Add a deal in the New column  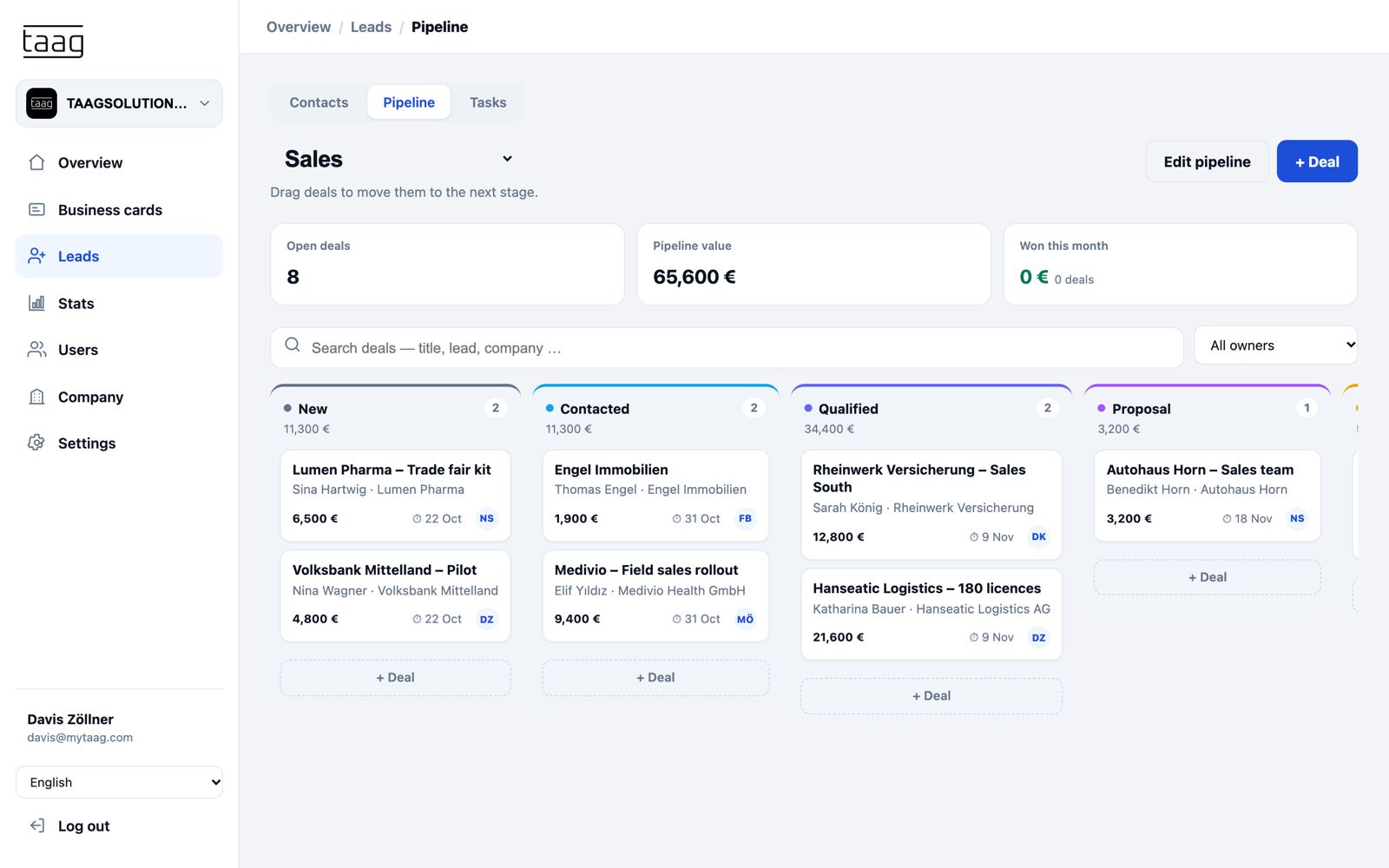(395, 678)
